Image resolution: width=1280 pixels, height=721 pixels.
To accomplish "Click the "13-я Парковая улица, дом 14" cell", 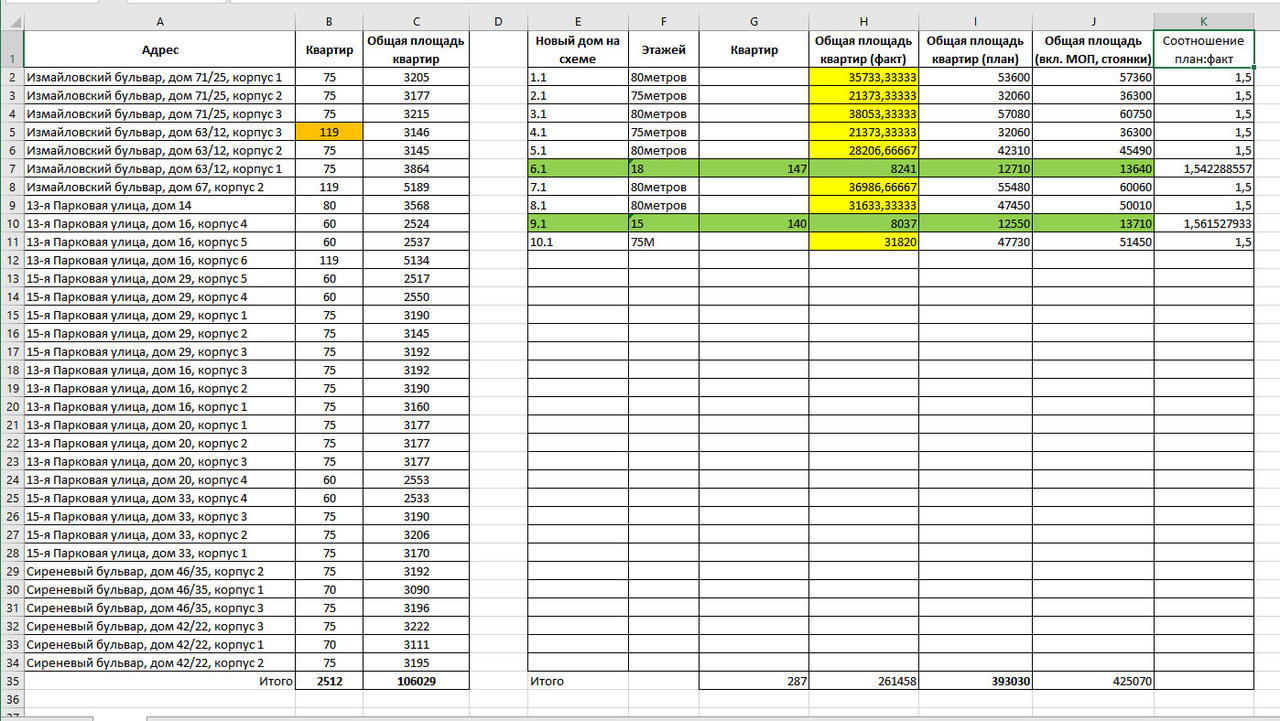I will coord(159,205).
